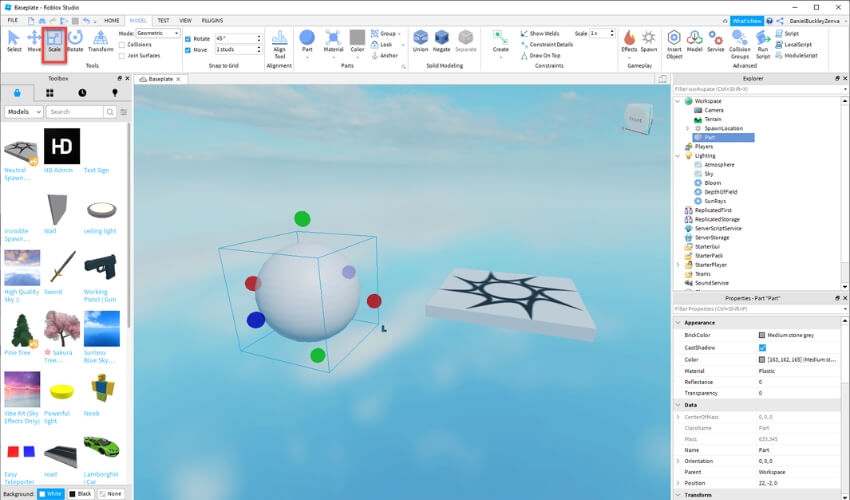Image resolution: width=850 pixels, height=500 pixels.
Task: Disable the CastShadow checkbox
Action: 762,348
